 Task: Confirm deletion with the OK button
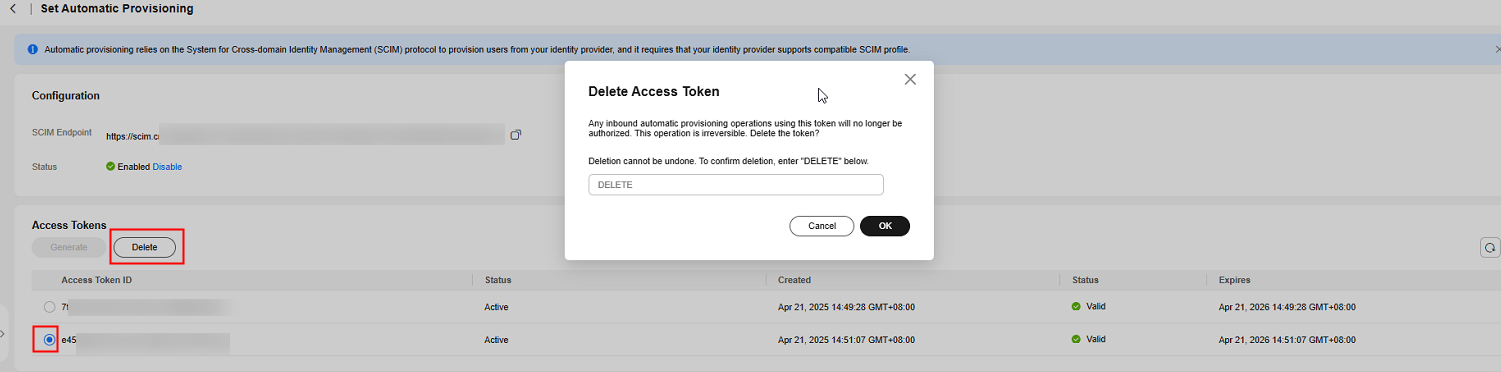(885, 226)
